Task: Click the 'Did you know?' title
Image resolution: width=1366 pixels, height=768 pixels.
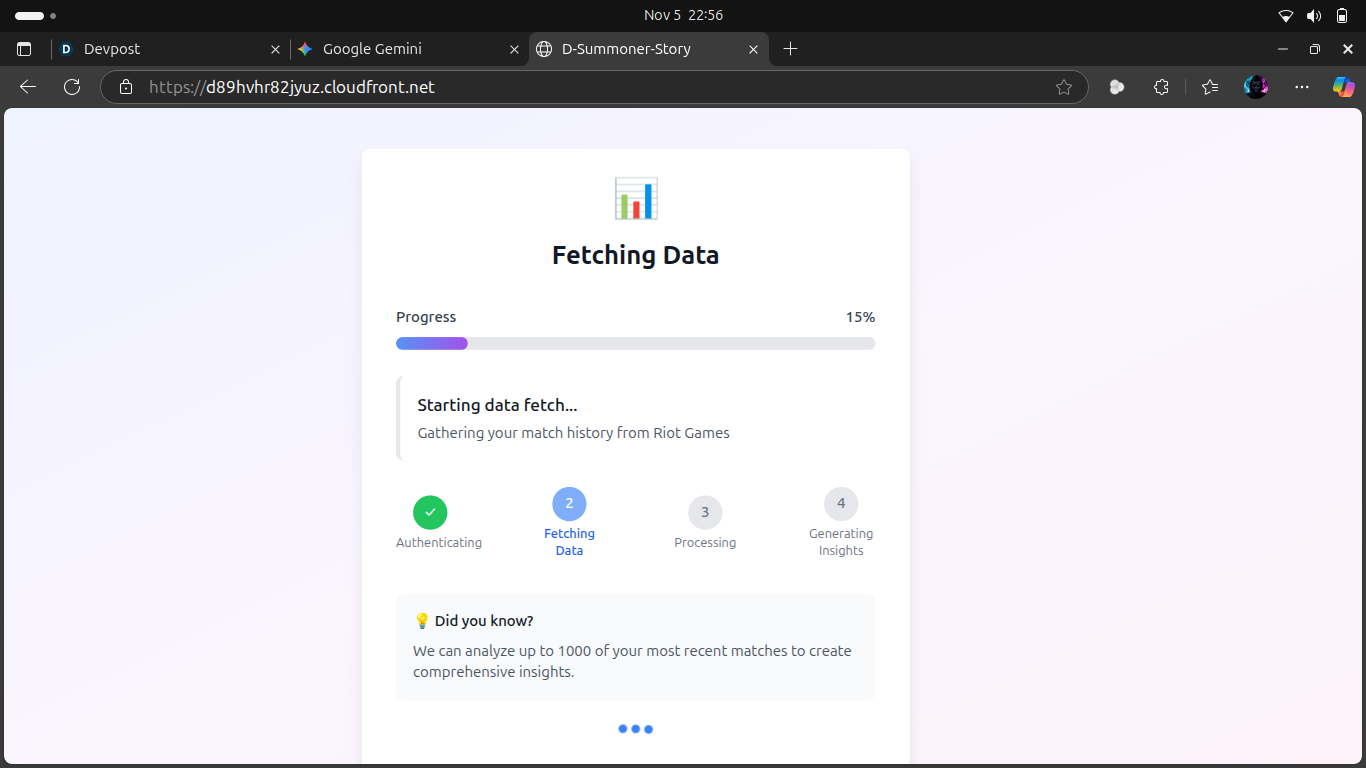Action: point(484,621)
